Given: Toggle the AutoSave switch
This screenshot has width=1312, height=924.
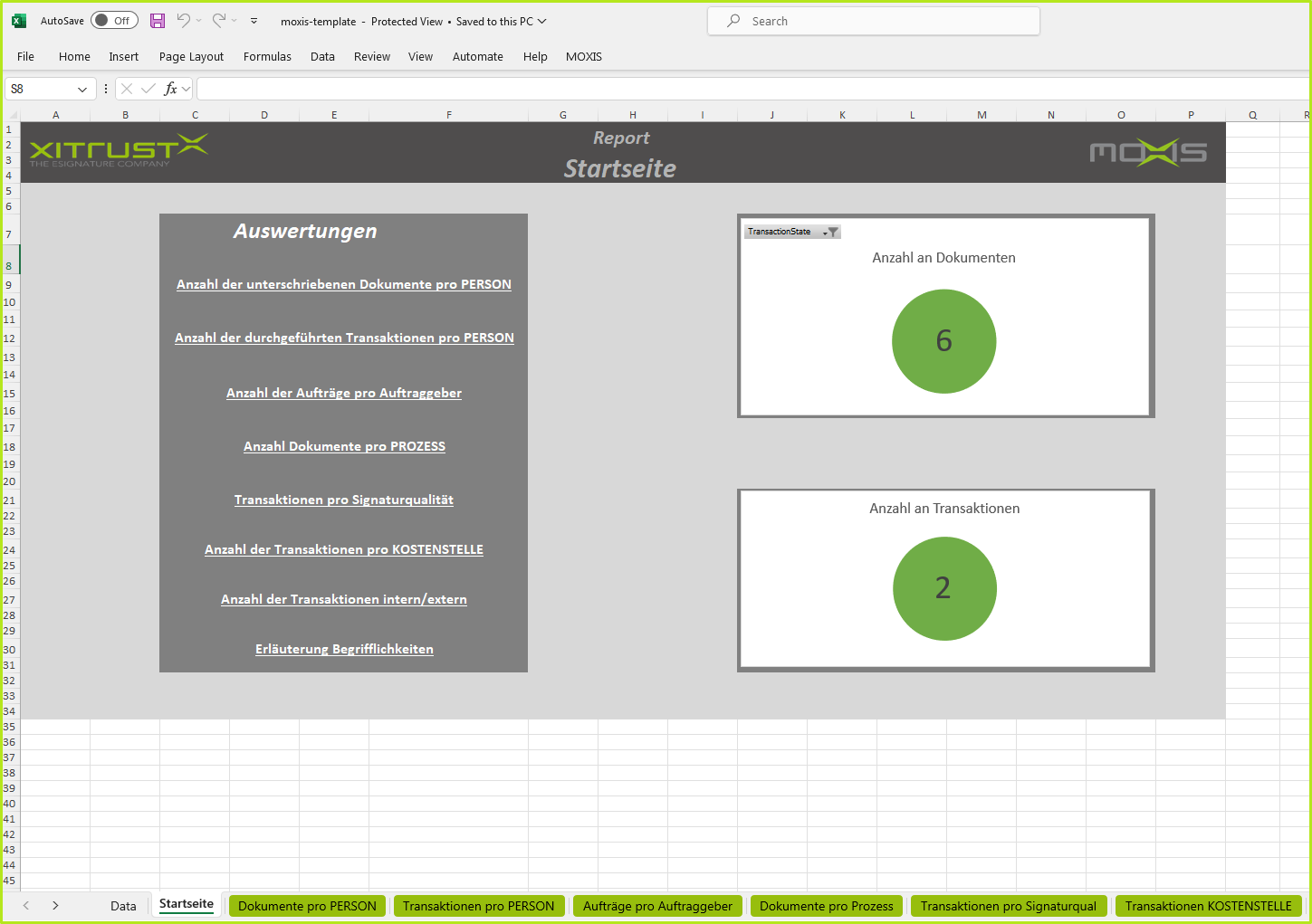Looking at the screenshot, I should (114, 21).
